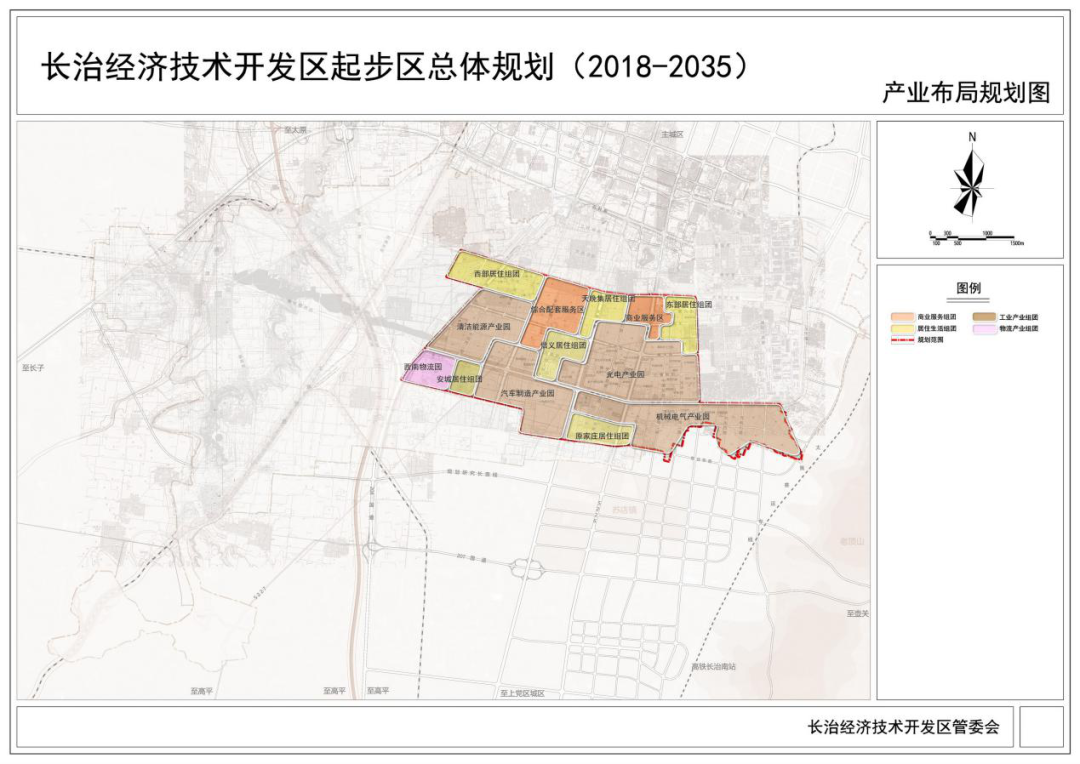Screen dimensions: 1080x764
Task: Click the 综合配套服务区 zone label
Action: 557,310
